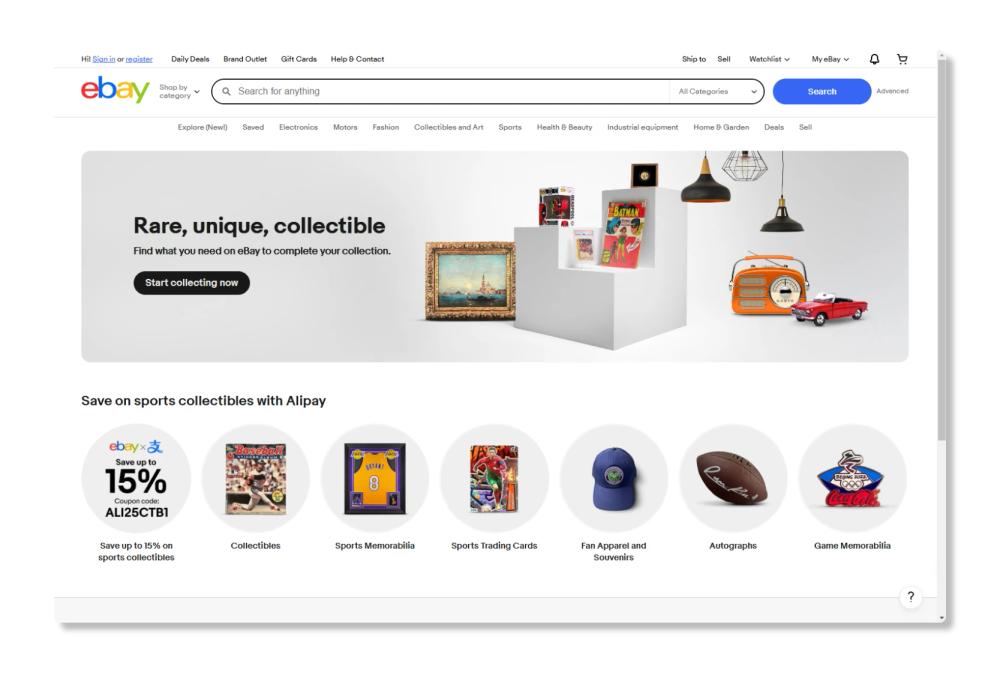This screenshot has height=673, width=1000.
Task: Open the Sports Memorabilia jersey thumbnail
Action: click(375, 478)
